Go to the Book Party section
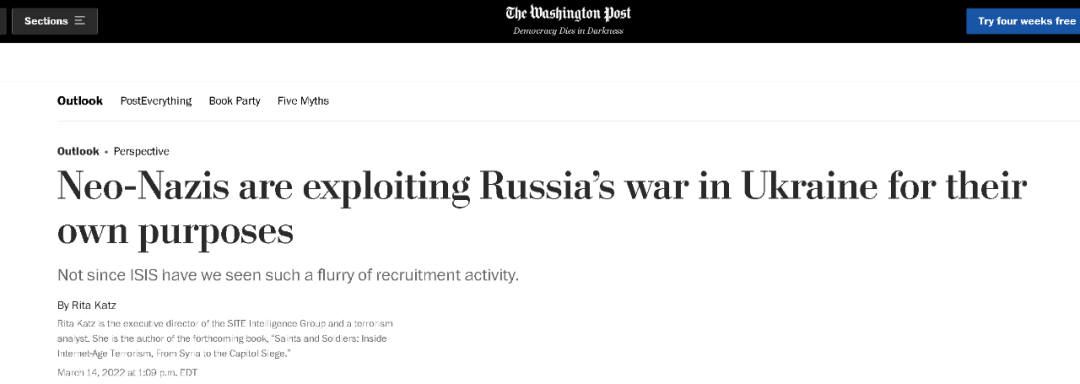The height and width of the screenshot is (384, 1080). [235, 101]
